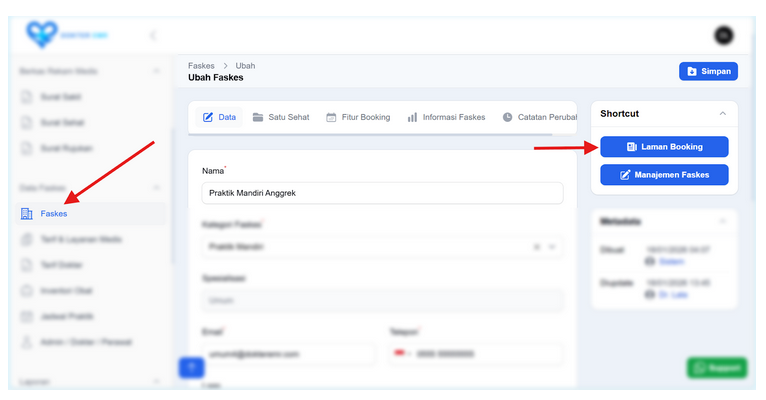Open the Catatan Perubahan tab
This screenshot has width=766, height=400.
[539, 117]
